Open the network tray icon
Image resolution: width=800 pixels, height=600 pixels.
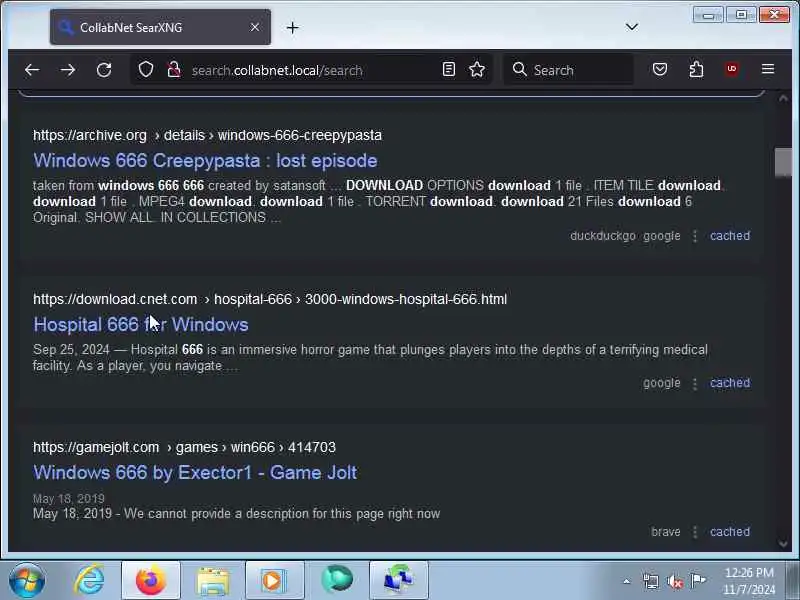[x=651, y=581]
